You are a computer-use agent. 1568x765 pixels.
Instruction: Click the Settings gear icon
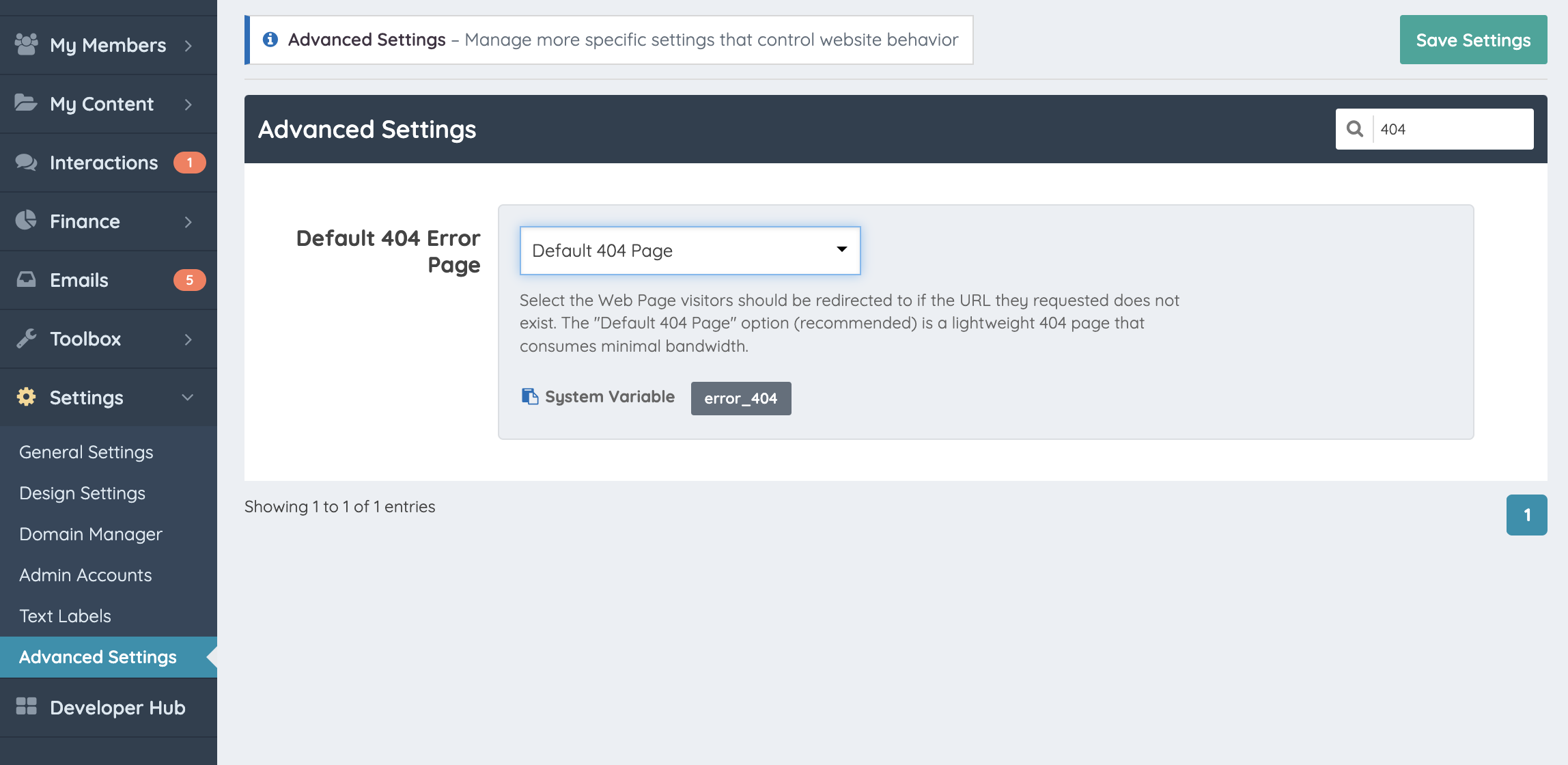tap(26, 397)
